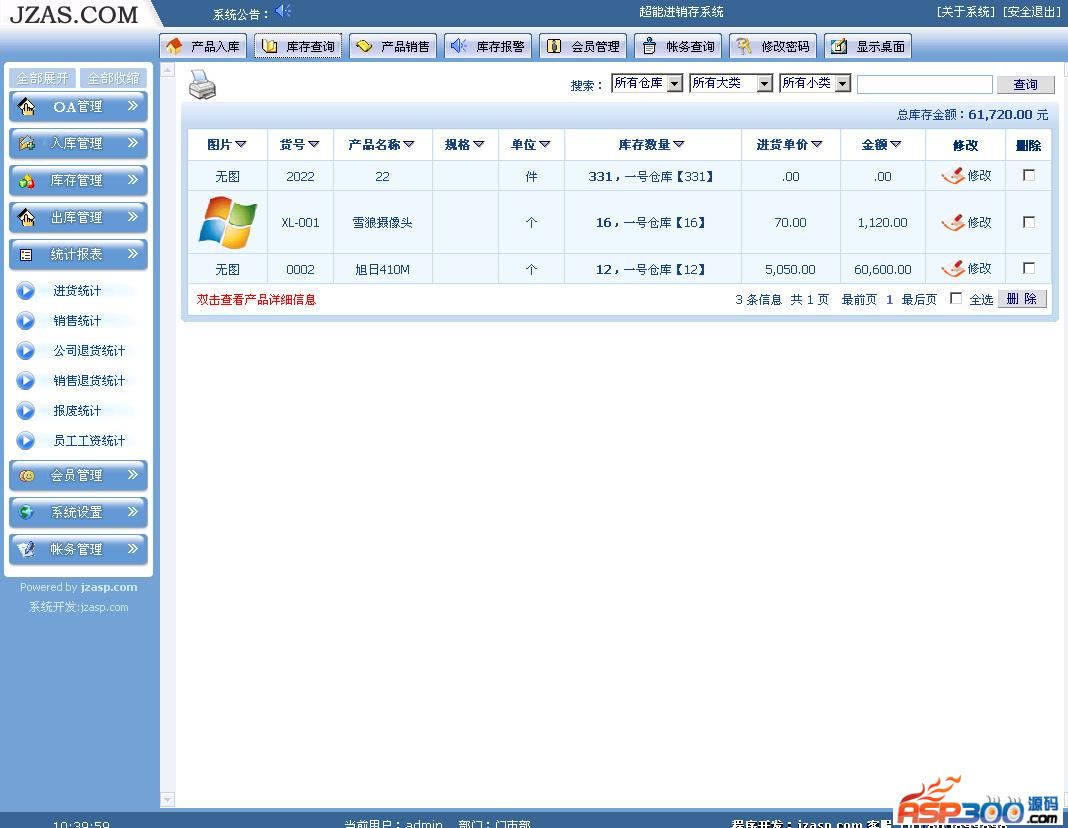Open the 所有大类 category dropdown
This screenshot has height=828, width=1068.
point(731,83)
